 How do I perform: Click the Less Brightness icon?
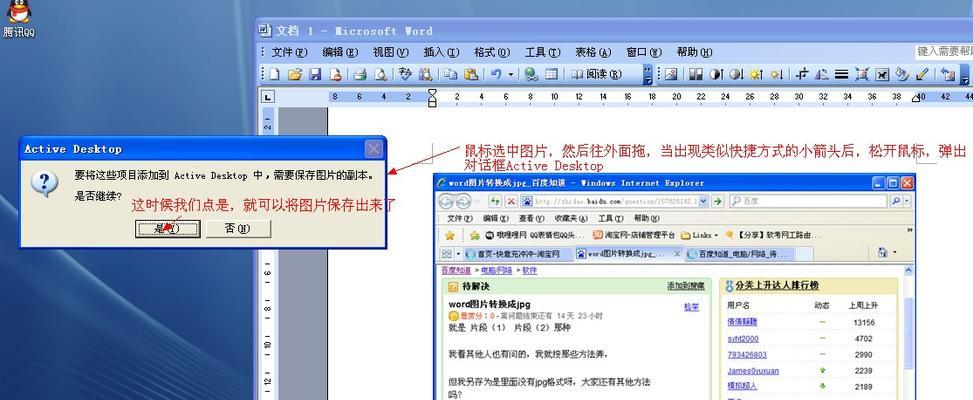pos(776,74)
